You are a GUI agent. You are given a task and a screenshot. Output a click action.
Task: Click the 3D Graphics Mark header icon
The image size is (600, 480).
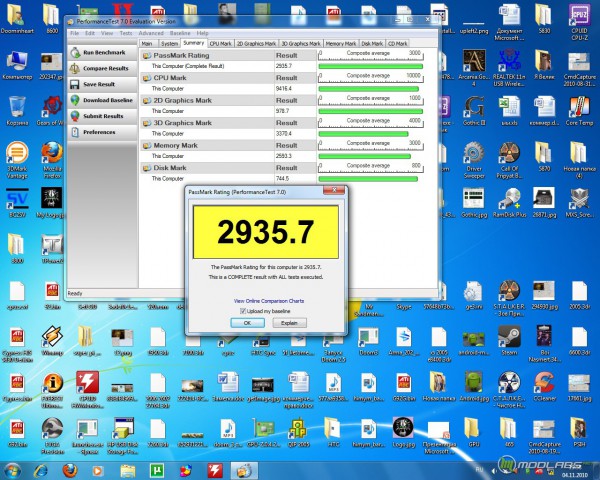147,124
